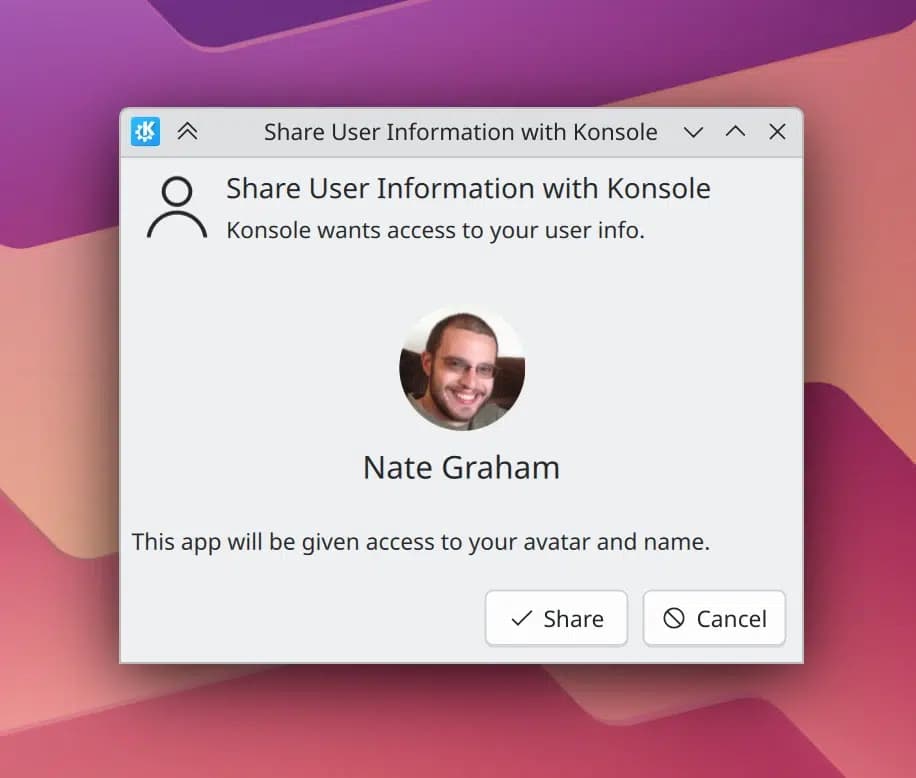Click the title bar caption text
This screenshot has height=778, width=916.
(460, 132)
